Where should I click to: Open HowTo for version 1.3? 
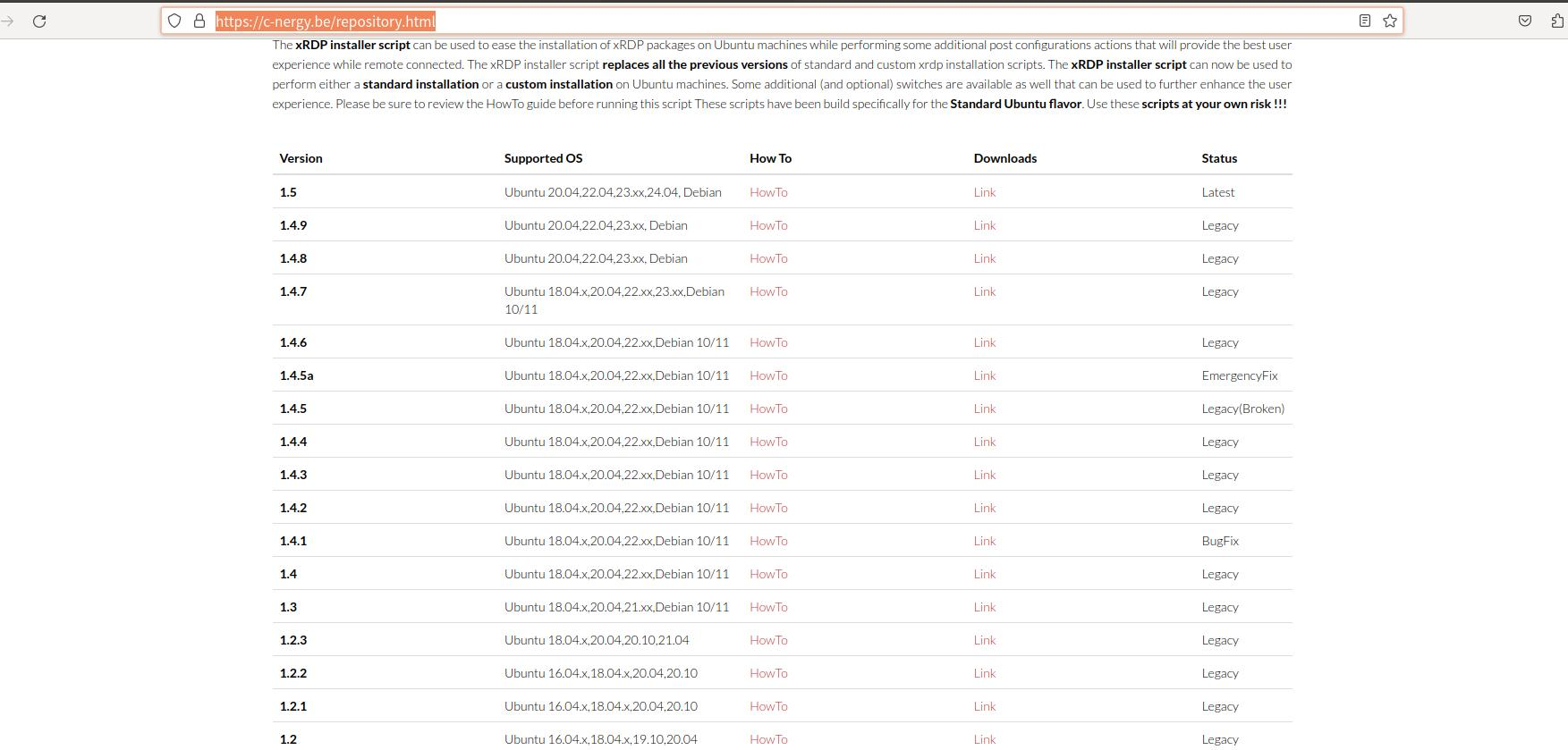click(768, 607)
